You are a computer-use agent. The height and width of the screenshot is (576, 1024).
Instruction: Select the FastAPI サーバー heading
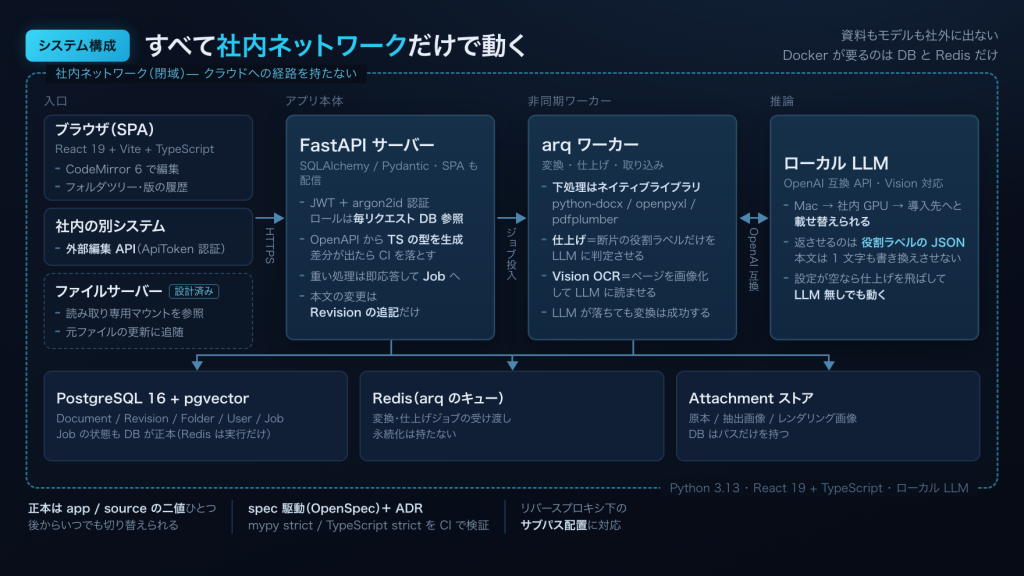(x=367, y=145)
